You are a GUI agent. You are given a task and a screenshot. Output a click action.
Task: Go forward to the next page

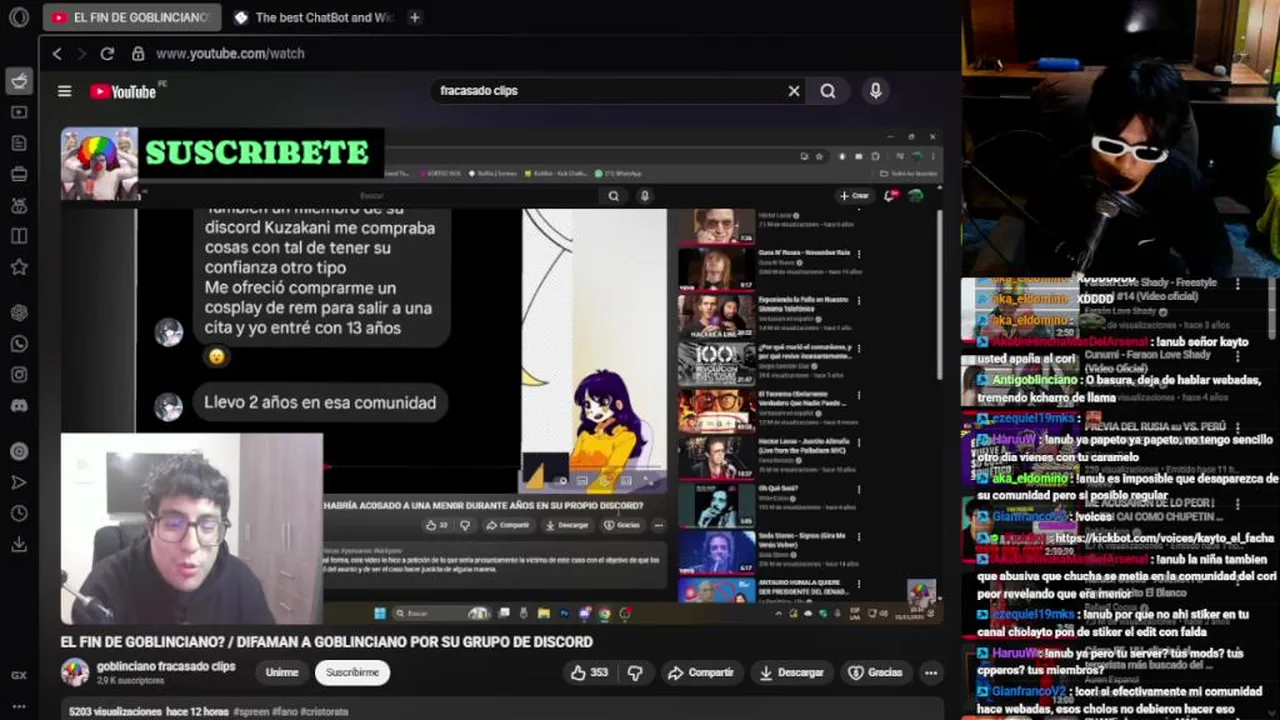pyautogui.click(x=82, y=54)
